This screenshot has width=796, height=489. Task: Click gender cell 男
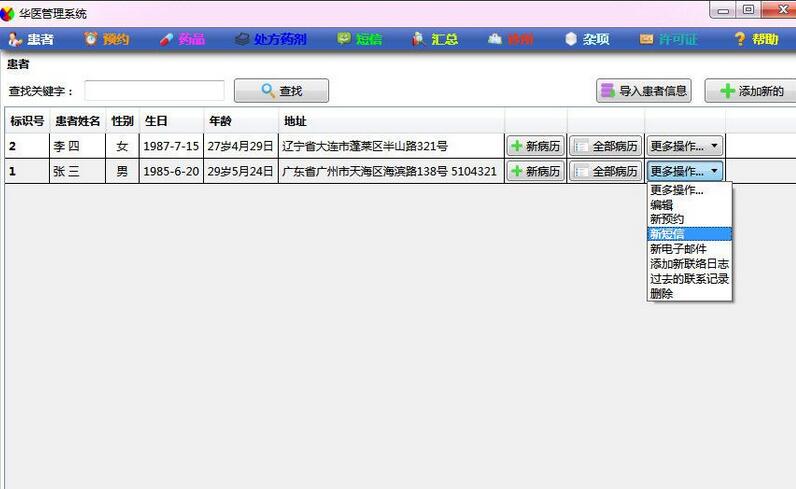(x=122, y=171)
